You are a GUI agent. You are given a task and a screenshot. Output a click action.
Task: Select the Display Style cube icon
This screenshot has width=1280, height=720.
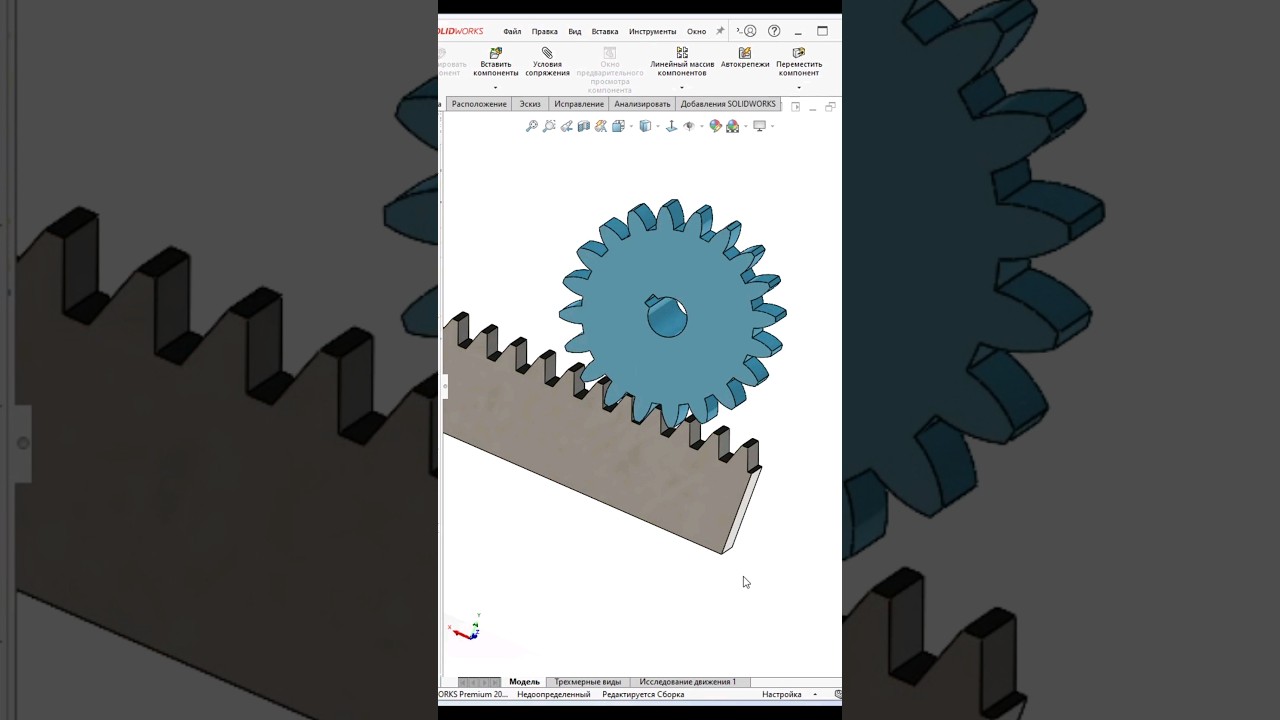[645, 126]
